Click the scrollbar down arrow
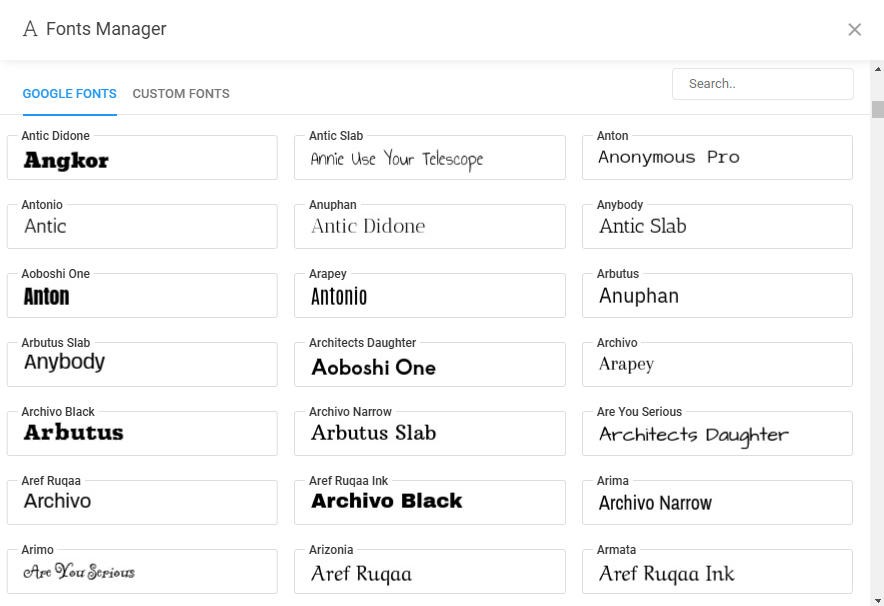The width and height of the screenshot is (884, 606). coord(878,599)
